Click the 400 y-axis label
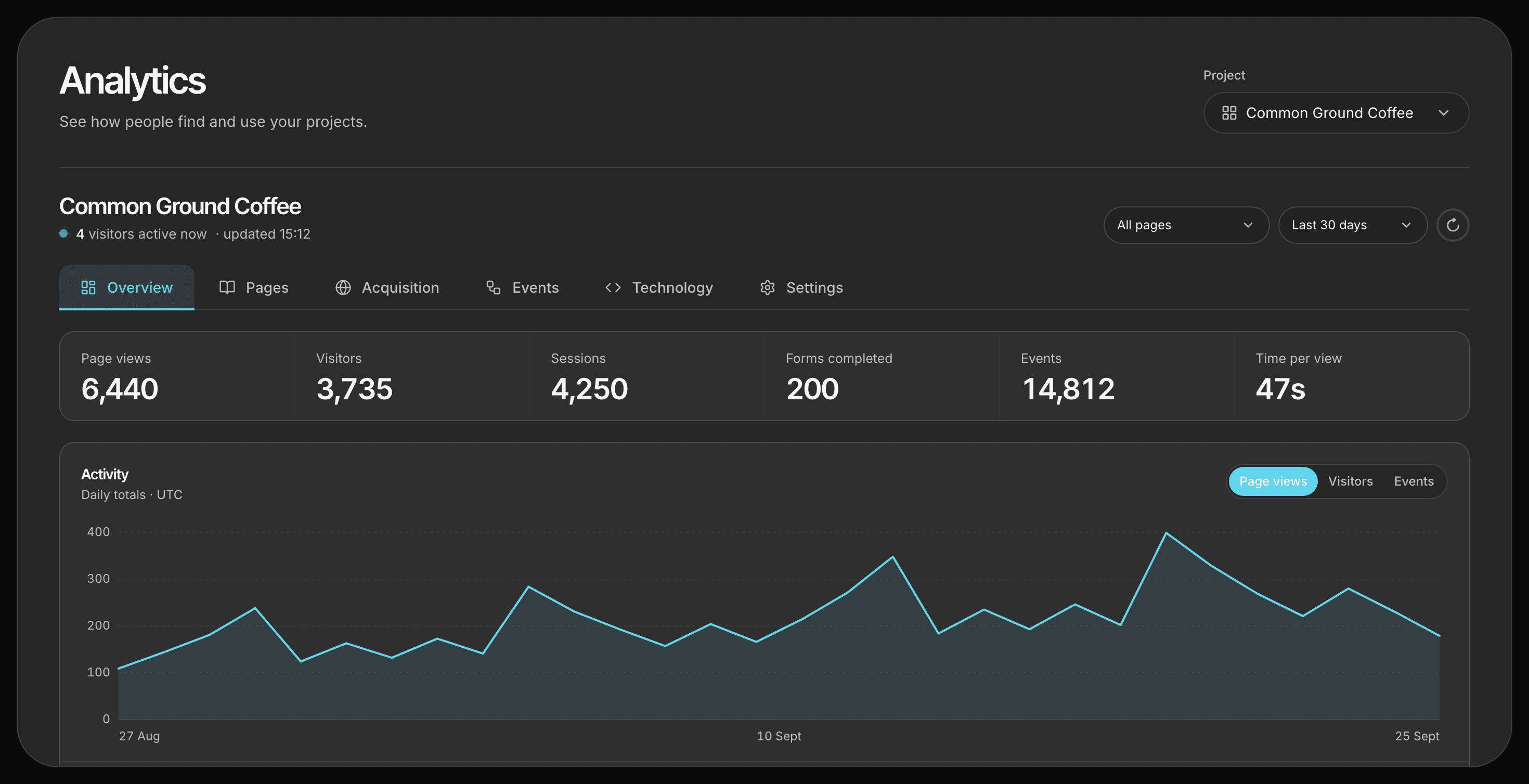The image size is (1529, 784). [x=98, y=532]
